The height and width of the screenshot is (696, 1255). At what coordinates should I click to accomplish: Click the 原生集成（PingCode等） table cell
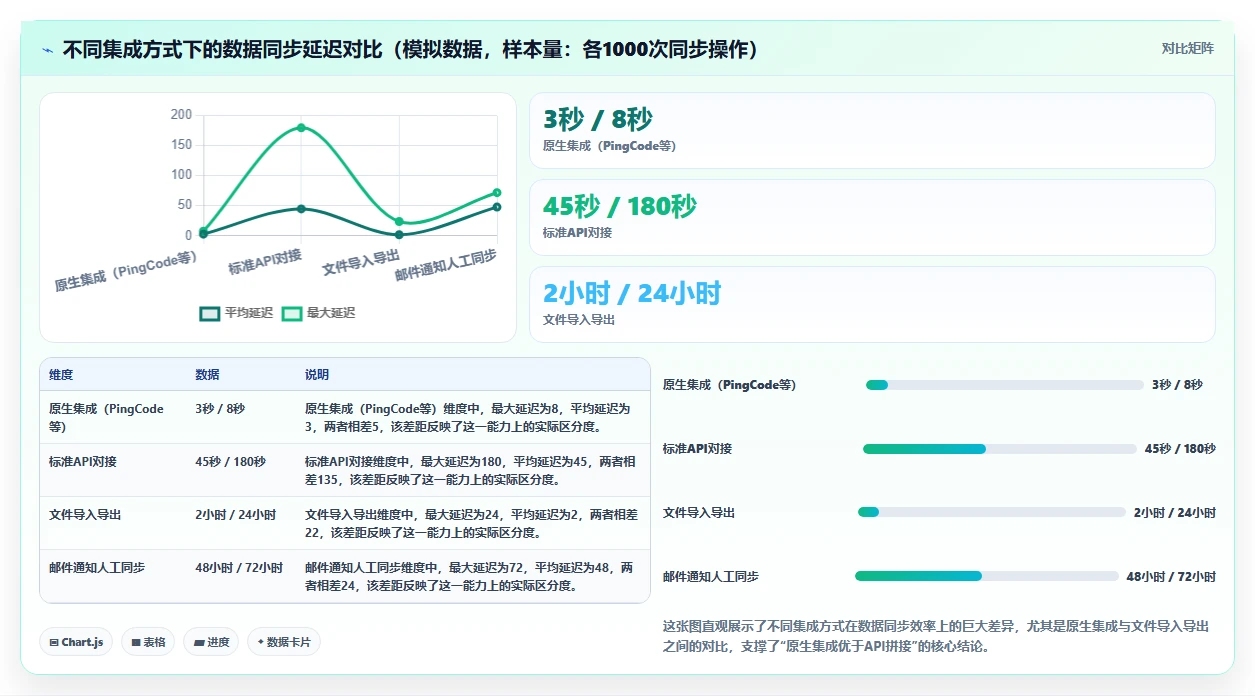(x=113, y=418)
